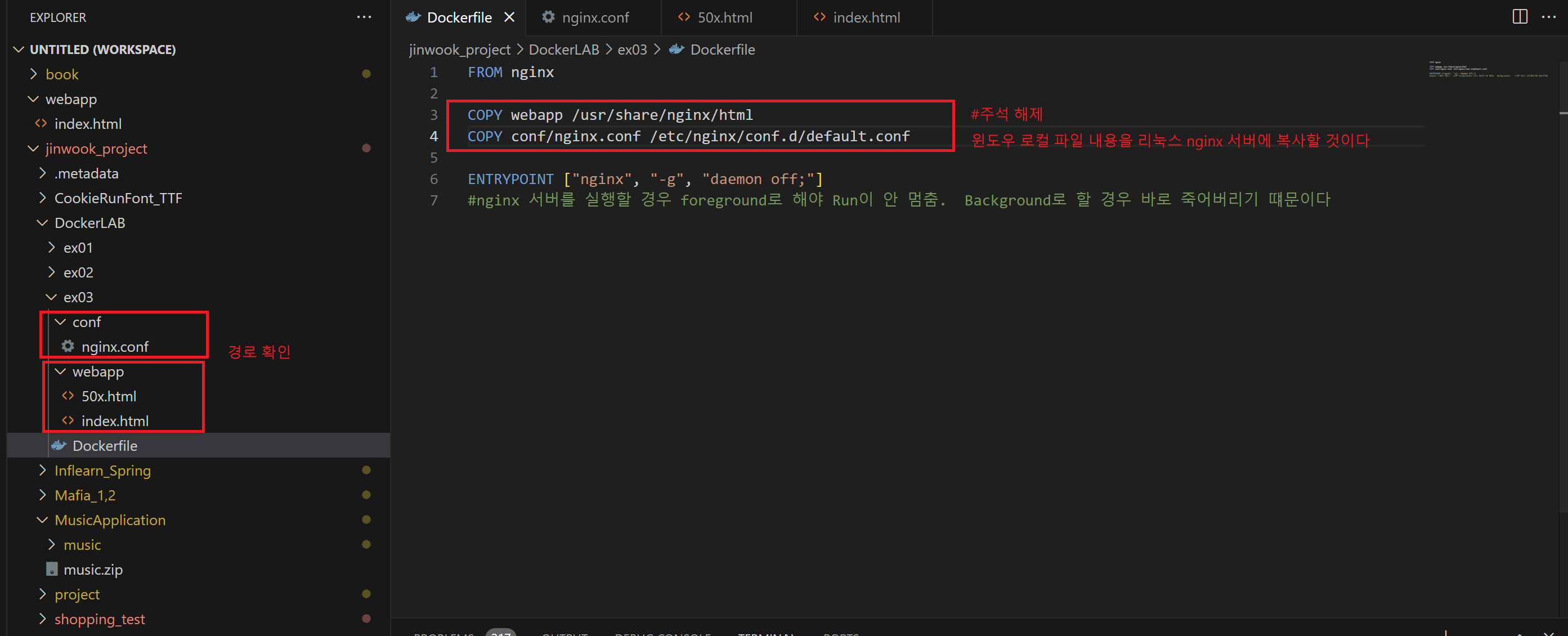The width and height of the screenshot is (1568, 636).
Task: Switch to the index.html editor tab
Action: (866, 17)
